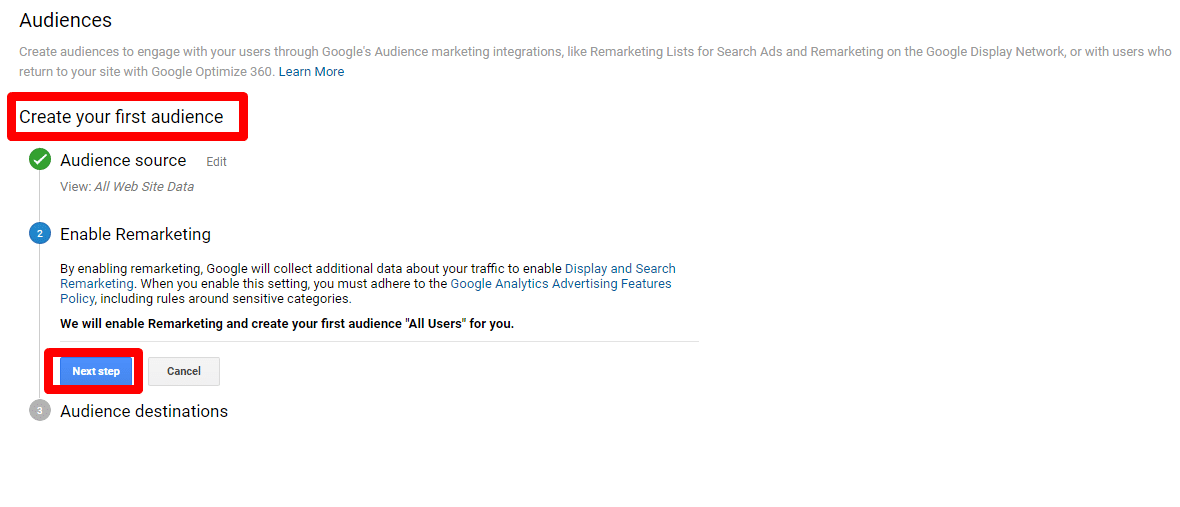
Task: Open the Display and Search Remarketing link
Action: [x=620, y=269]
